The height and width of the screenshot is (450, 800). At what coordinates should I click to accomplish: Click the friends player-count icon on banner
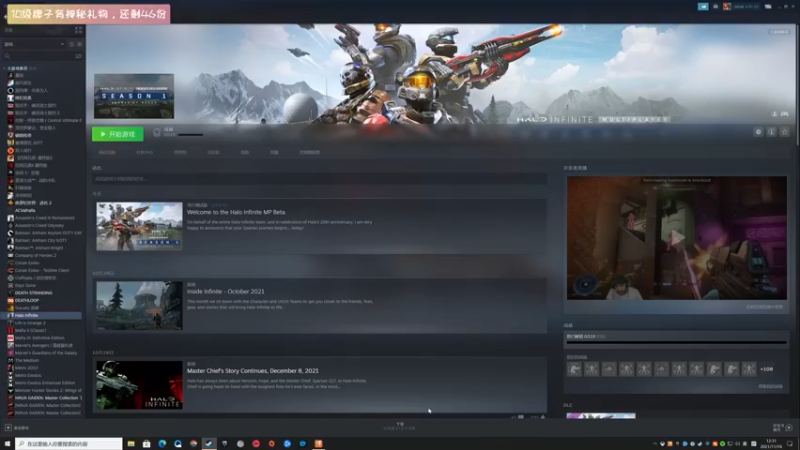tap(774, 114)
